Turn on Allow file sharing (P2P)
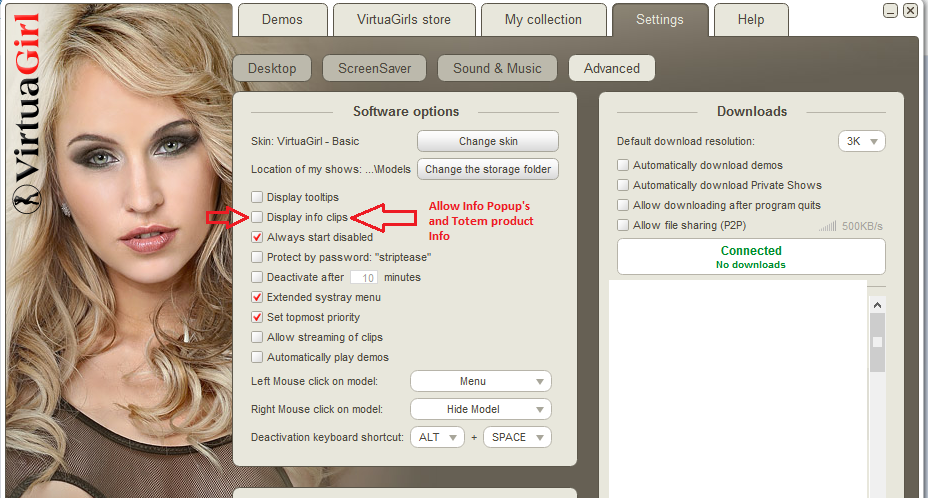This screenshot has width=928, height=498. tap(623, 225)
